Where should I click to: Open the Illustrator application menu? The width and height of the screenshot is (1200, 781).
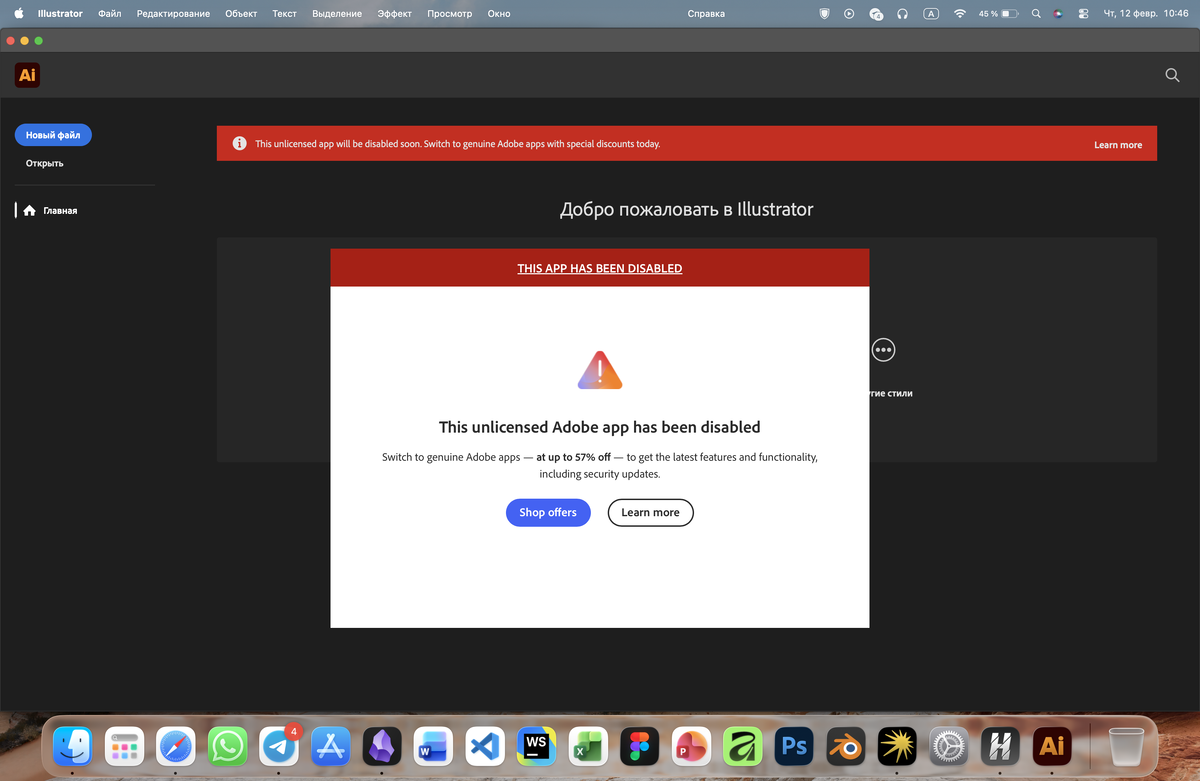[60, 14]
